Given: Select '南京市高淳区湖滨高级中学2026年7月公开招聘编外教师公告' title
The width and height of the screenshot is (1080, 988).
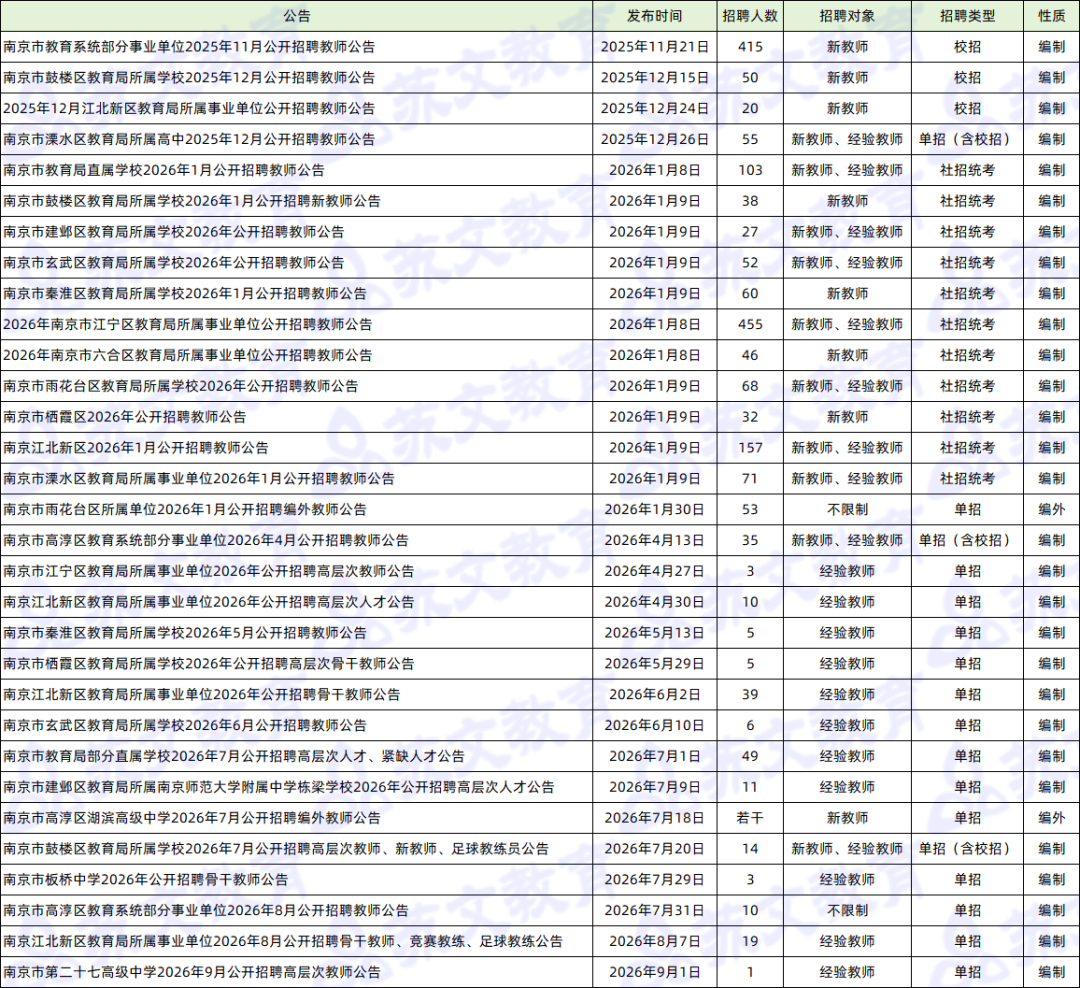Looking at the screenshot, I should tap(192, 819).
